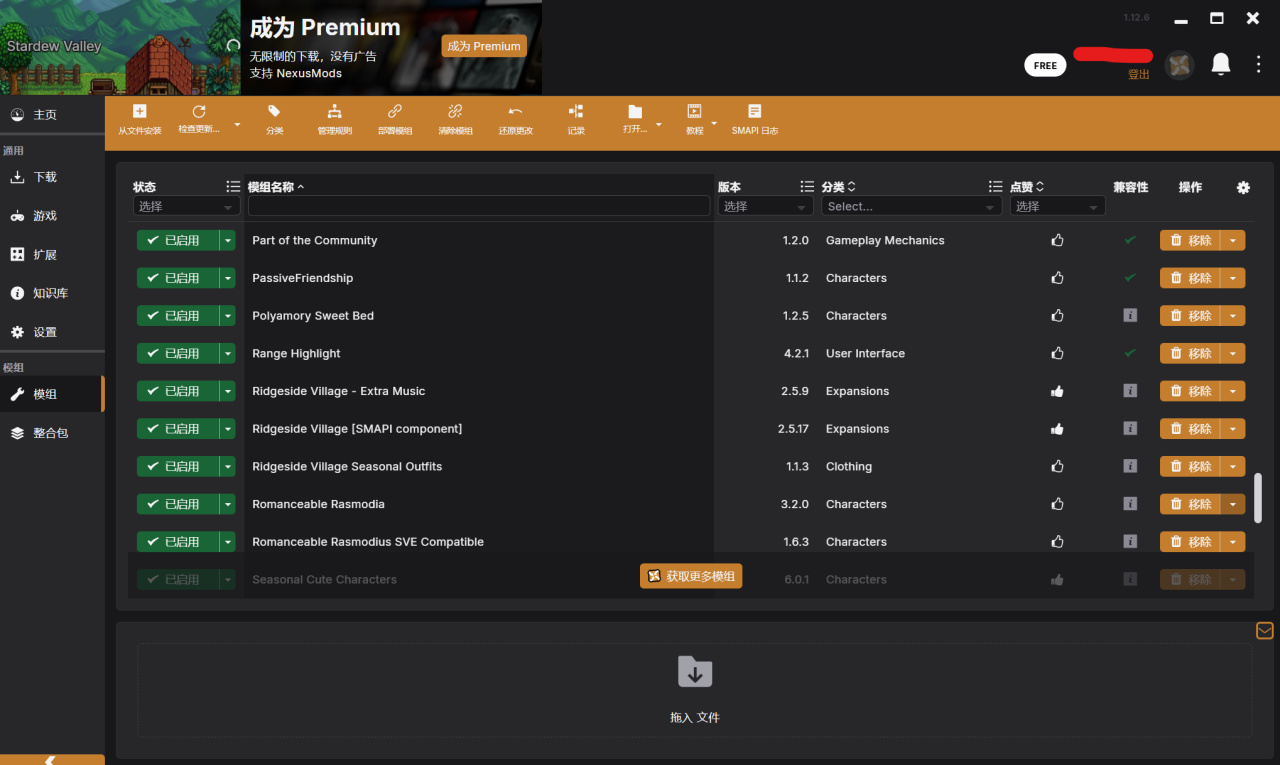Sort by the endorsement column header

(x=1027, y=187)
